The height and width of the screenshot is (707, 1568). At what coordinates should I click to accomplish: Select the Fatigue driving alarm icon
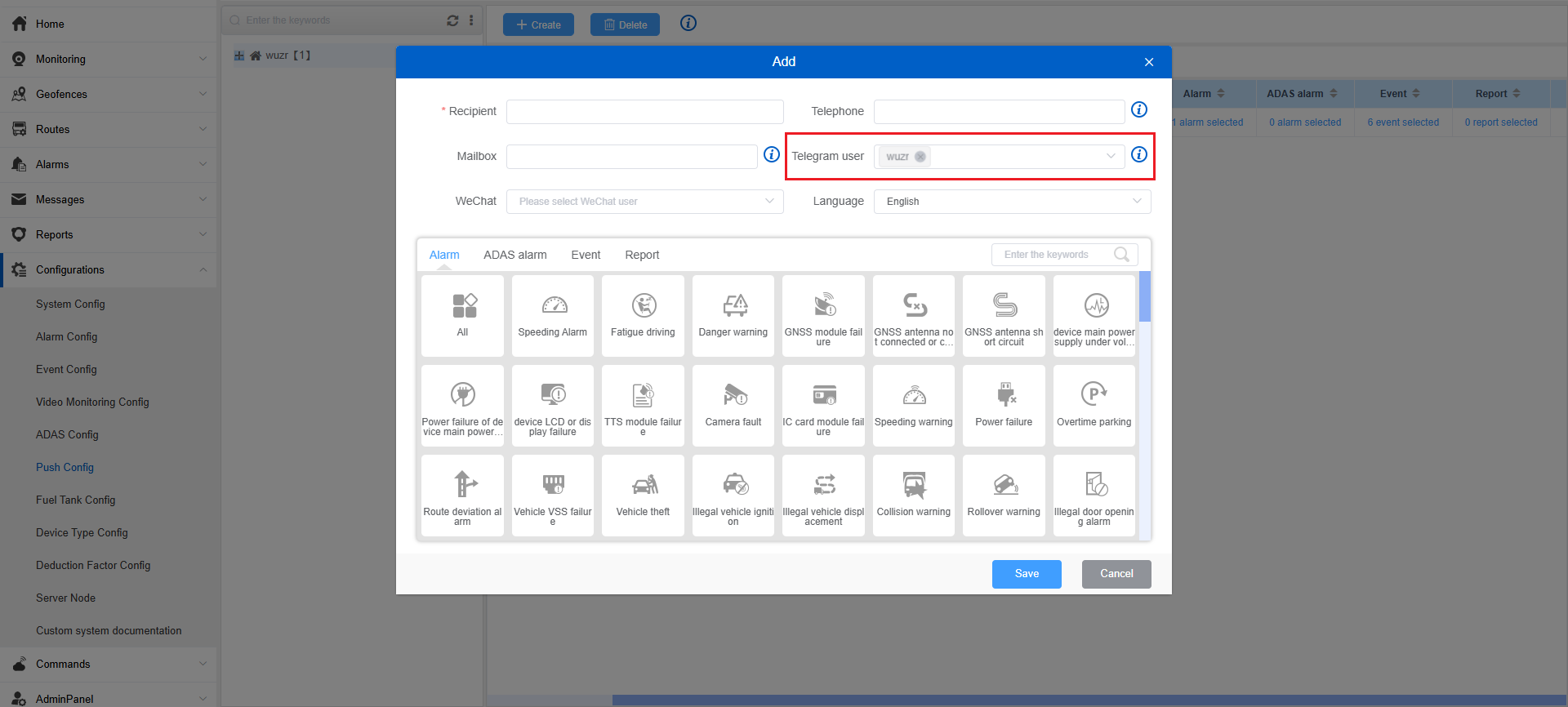[643, 315]
